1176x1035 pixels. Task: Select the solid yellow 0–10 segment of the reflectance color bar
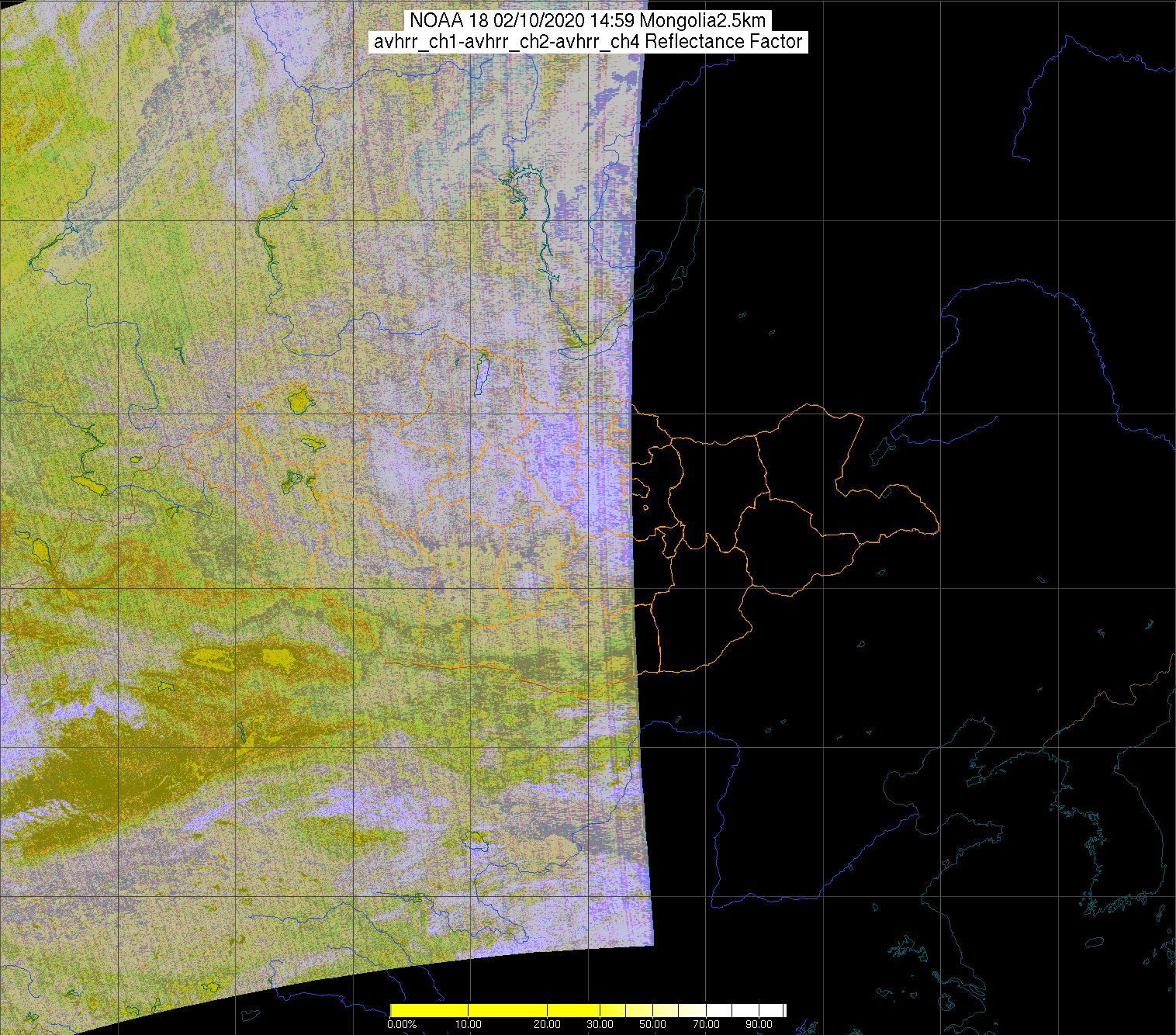pyautogui.click(x=429, y=1010)
